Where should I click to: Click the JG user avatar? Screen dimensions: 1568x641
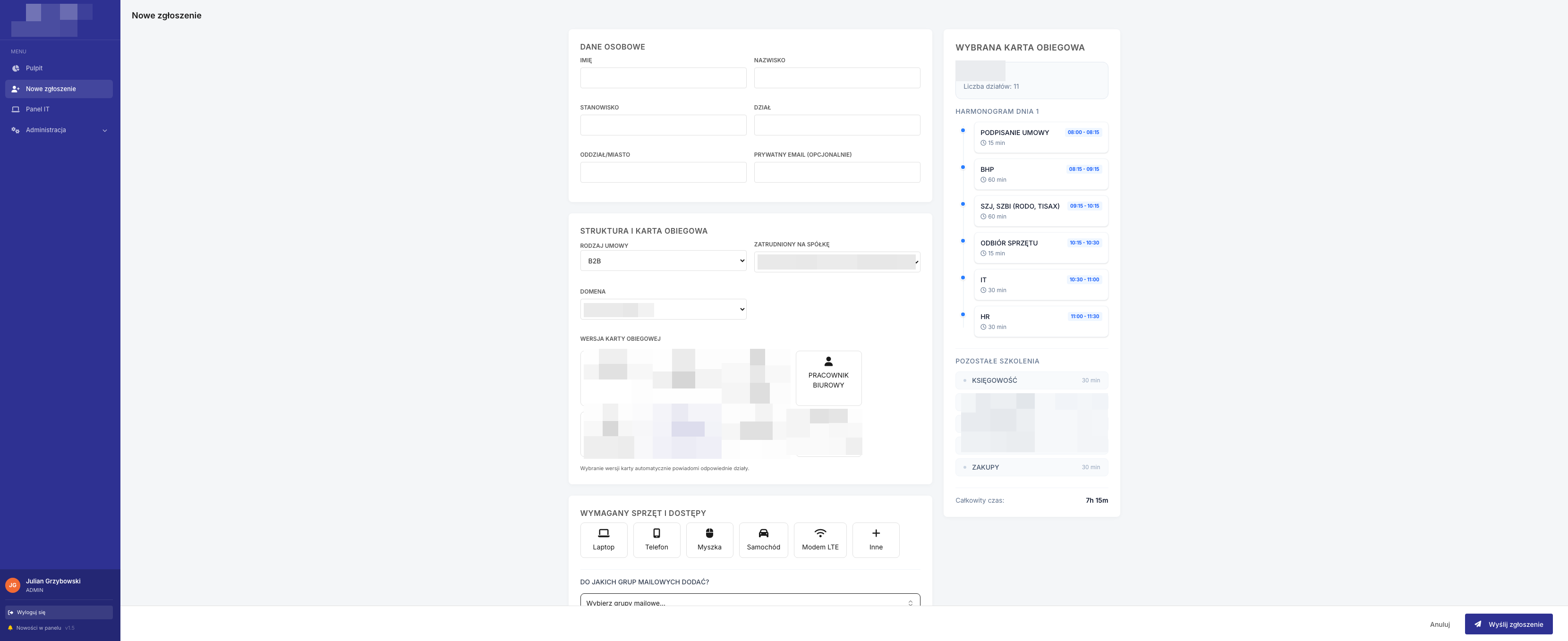pyautogui.click(x=13, y=585)
